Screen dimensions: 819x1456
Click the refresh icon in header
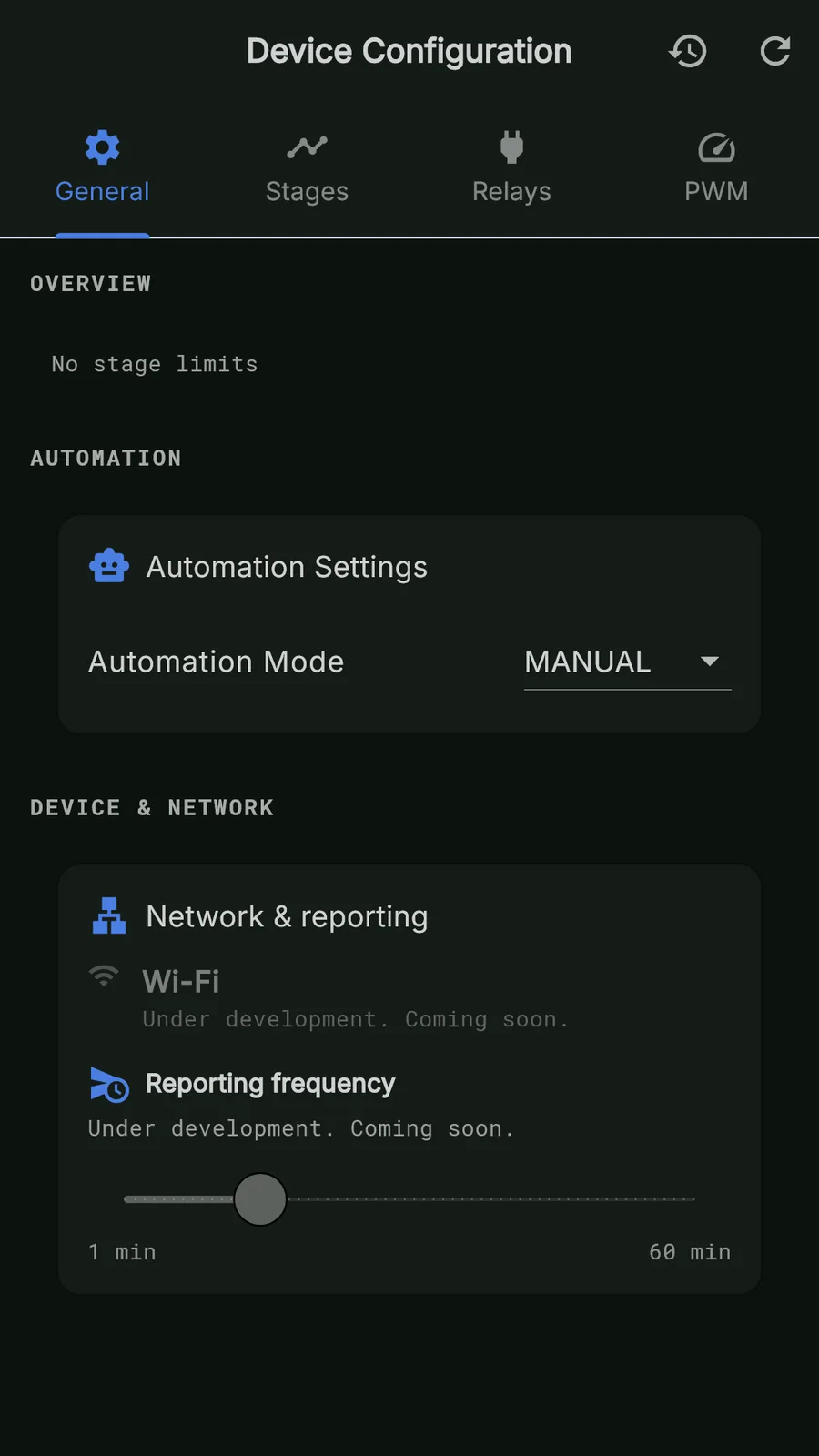775,52
